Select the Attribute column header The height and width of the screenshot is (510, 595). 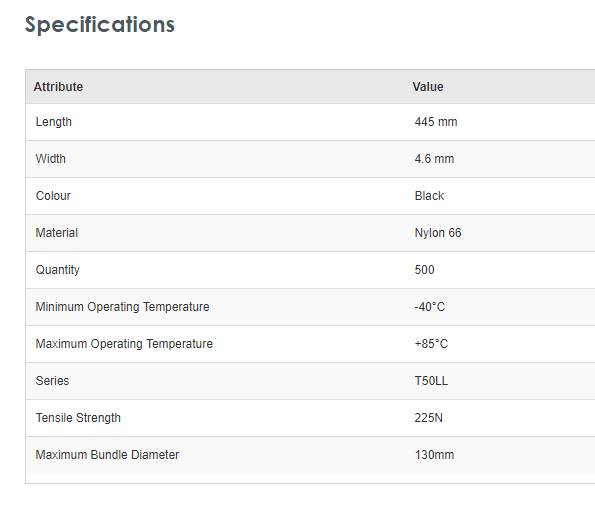(58, 87)
